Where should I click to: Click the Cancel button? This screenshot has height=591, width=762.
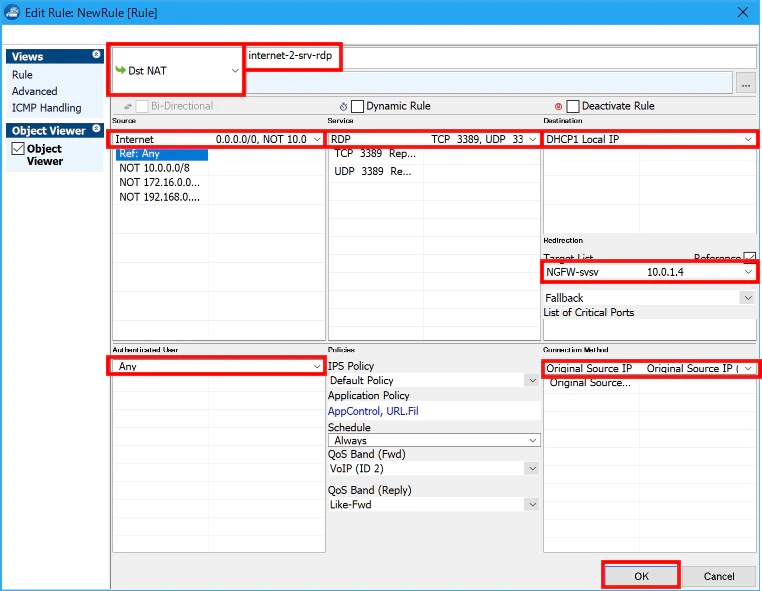(719, 576)
